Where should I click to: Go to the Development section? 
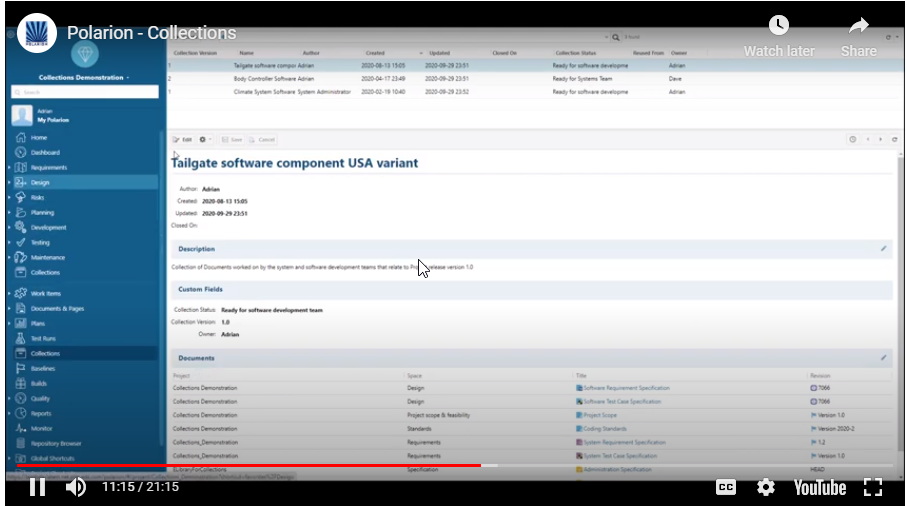click(x=49, y=228)
